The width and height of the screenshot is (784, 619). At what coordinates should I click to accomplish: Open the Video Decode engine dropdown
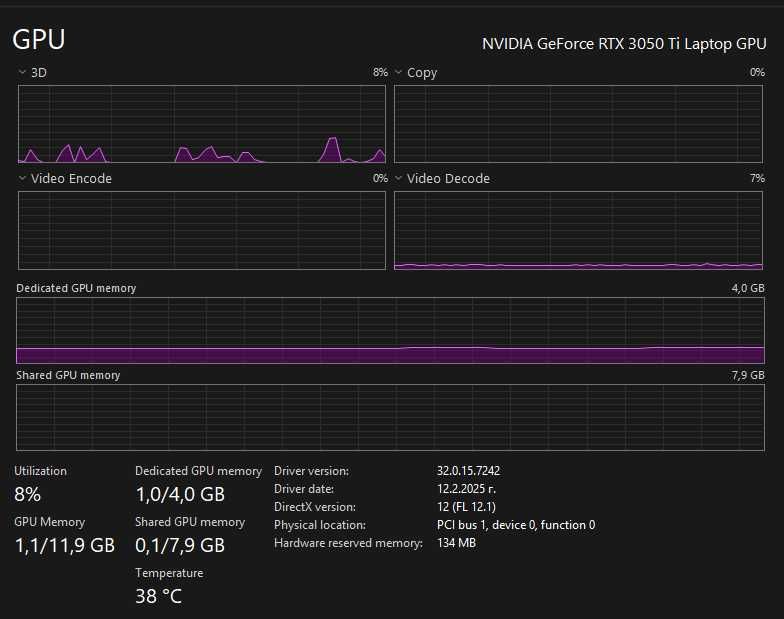[x=398, y=178]
